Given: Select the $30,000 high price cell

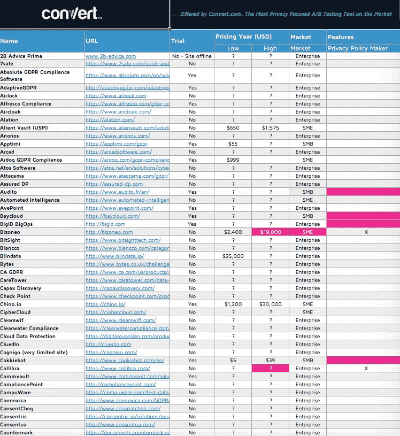Looking at the screenshot, I should coord(270,304).
